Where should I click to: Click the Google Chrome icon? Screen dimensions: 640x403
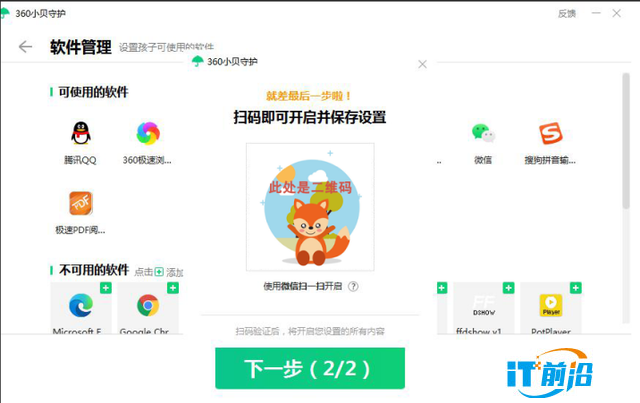pyautogui.click(x=148, y=305)
